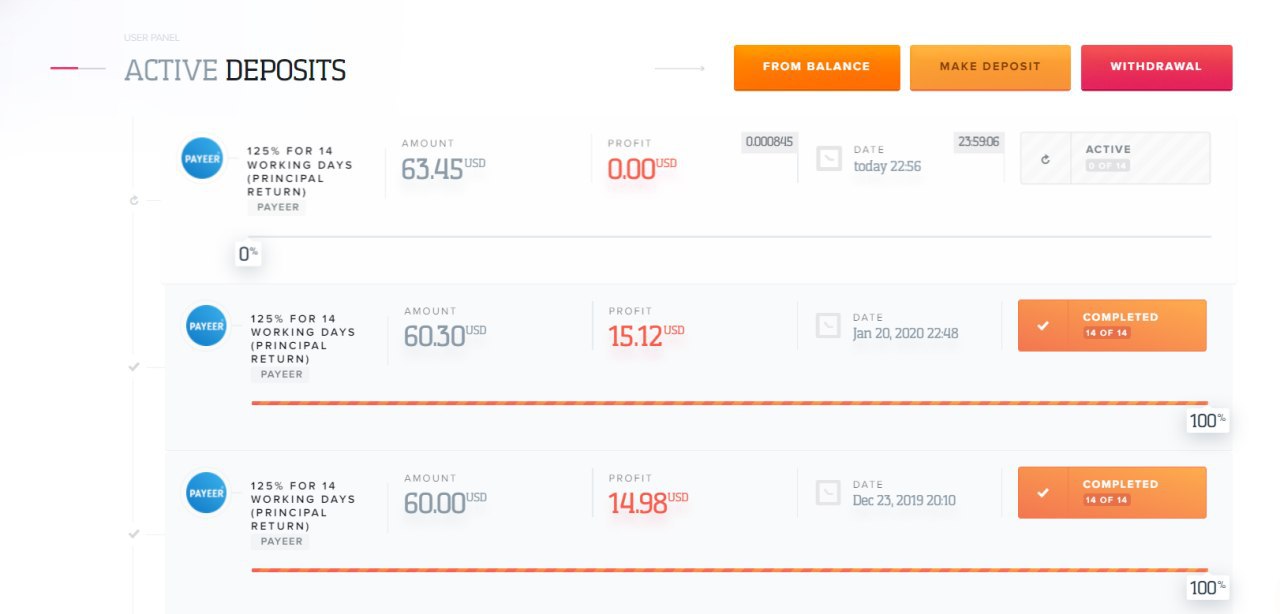
Task: Click the refresh icon in the Active status box
Action: [1045, 159]
